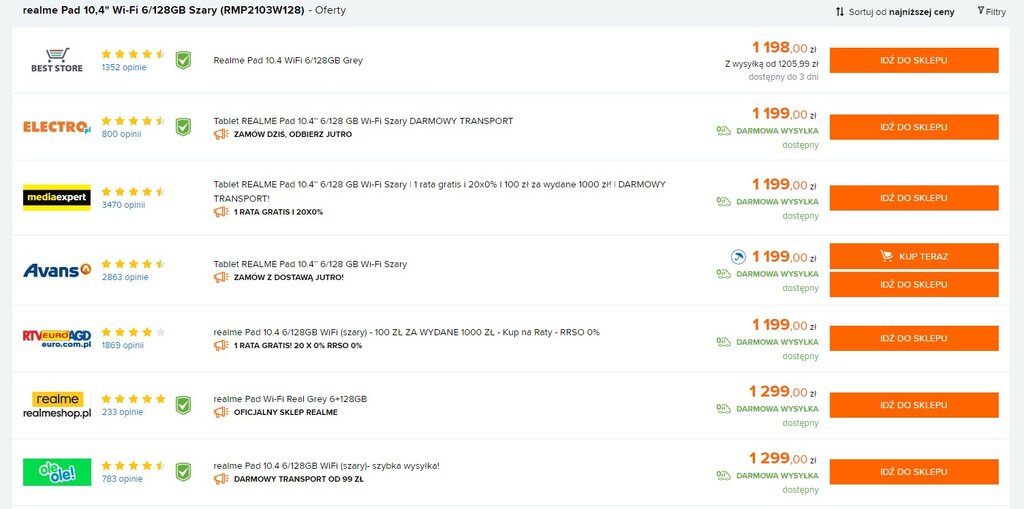View 3470 opinii for Media Expert
This screenshot has width=1024, height=509.
pos(123,205)
